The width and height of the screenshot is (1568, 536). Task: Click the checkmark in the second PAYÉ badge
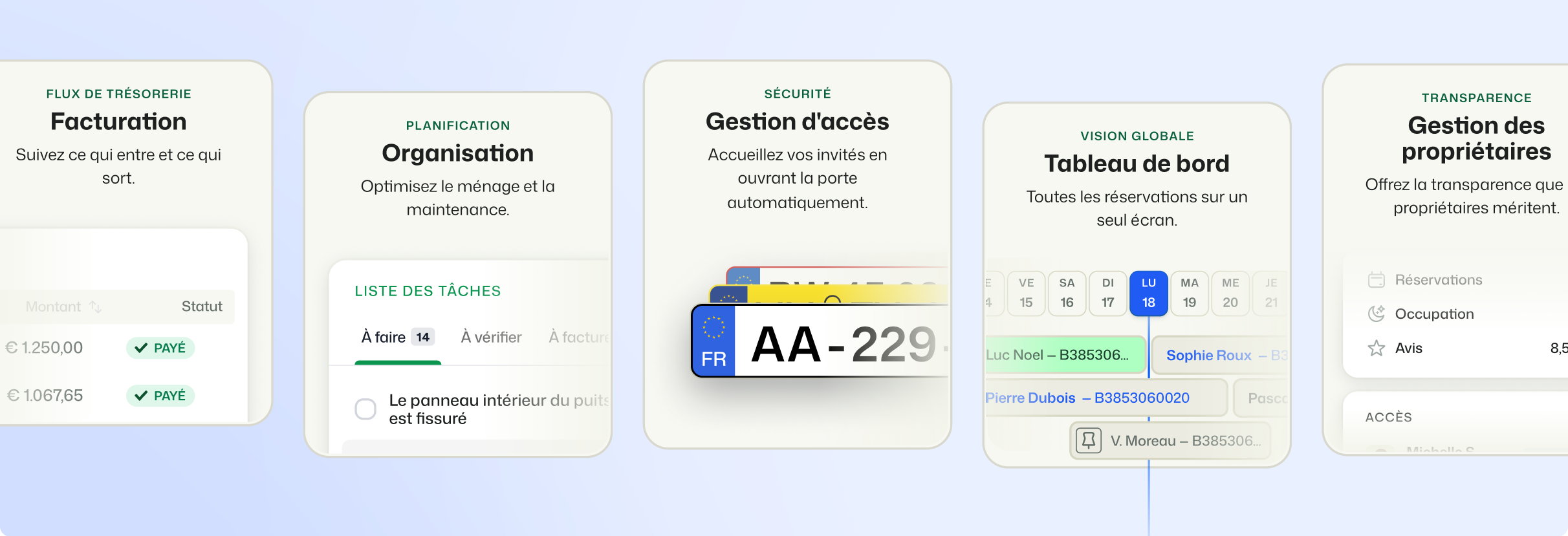click(x=142, y=395)
